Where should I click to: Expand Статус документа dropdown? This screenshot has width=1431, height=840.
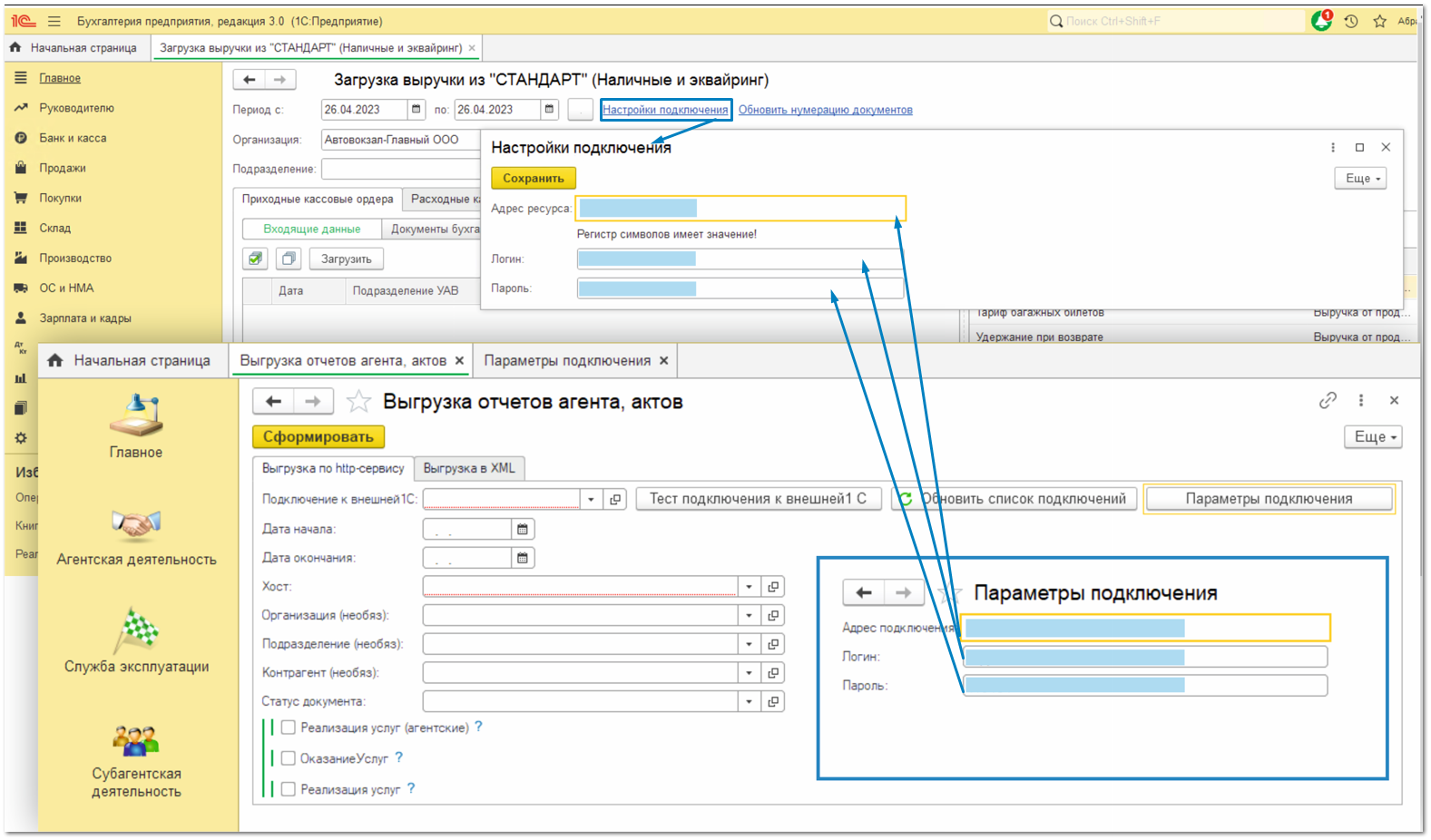(x=749, y=701)
